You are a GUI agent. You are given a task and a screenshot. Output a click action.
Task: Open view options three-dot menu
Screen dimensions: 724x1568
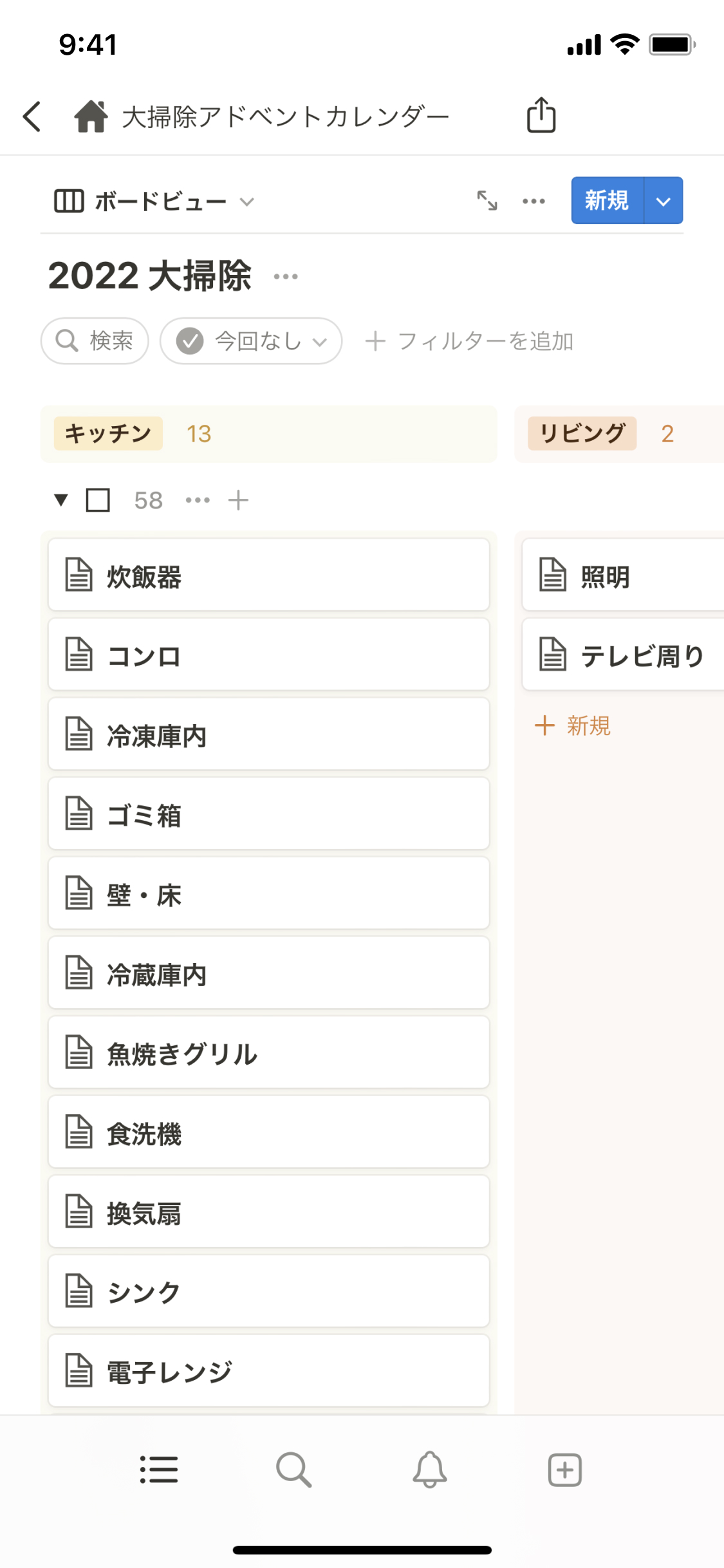click(x=534, y=201)
